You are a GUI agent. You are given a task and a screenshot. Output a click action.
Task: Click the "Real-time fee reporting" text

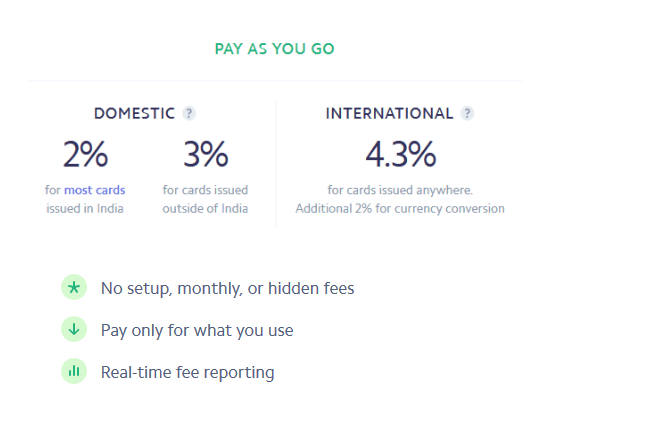[x=187, y=372]
